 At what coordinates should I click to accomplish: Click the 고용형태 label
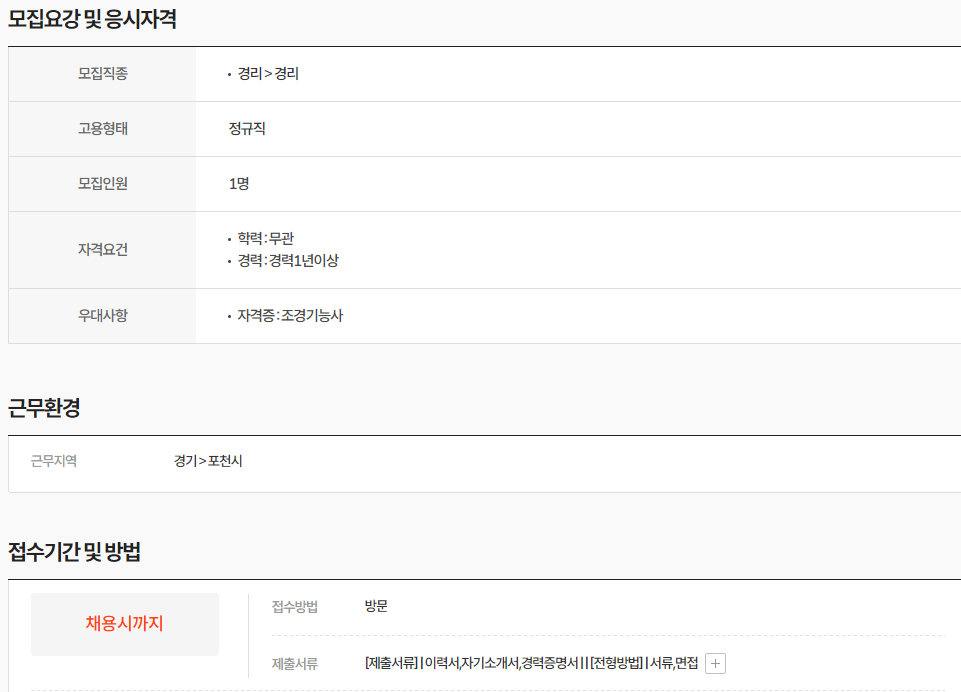(103, 129)
